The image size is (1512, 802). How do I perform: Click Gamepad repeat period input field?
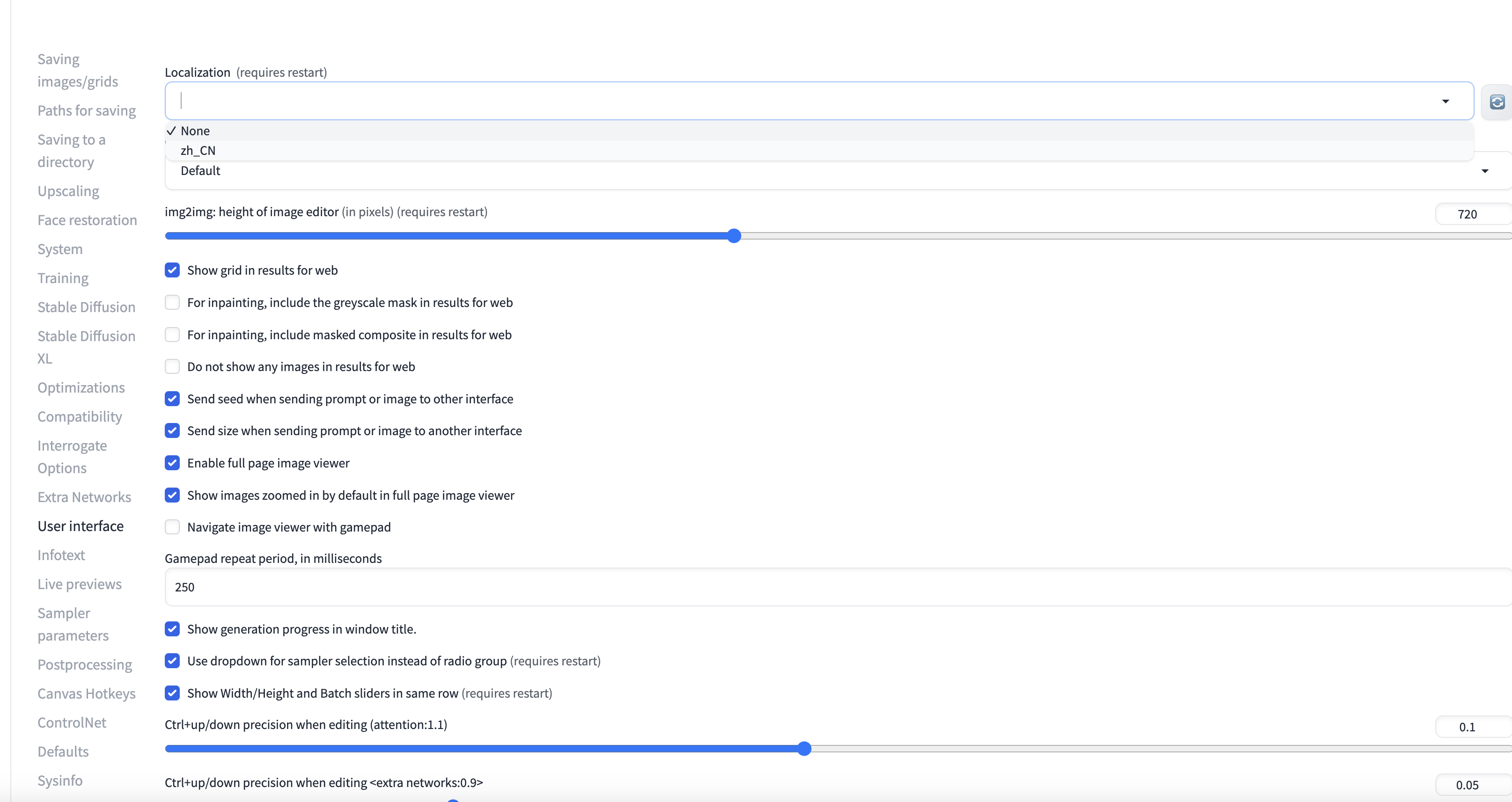pyautogui.click(x=822, y=587)
